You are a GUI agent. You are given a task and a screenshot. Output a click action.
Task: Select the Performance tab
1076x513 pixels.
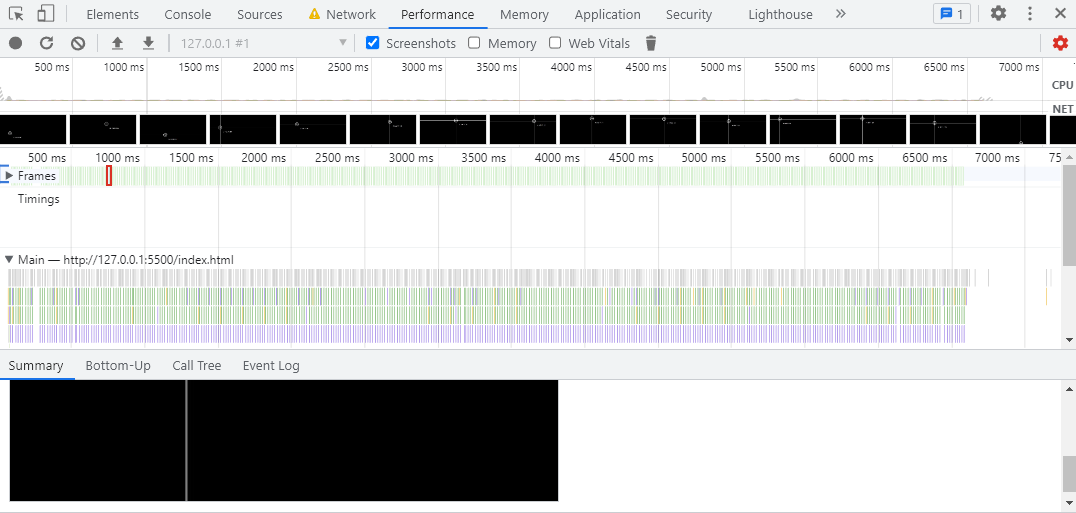[438, 14]
